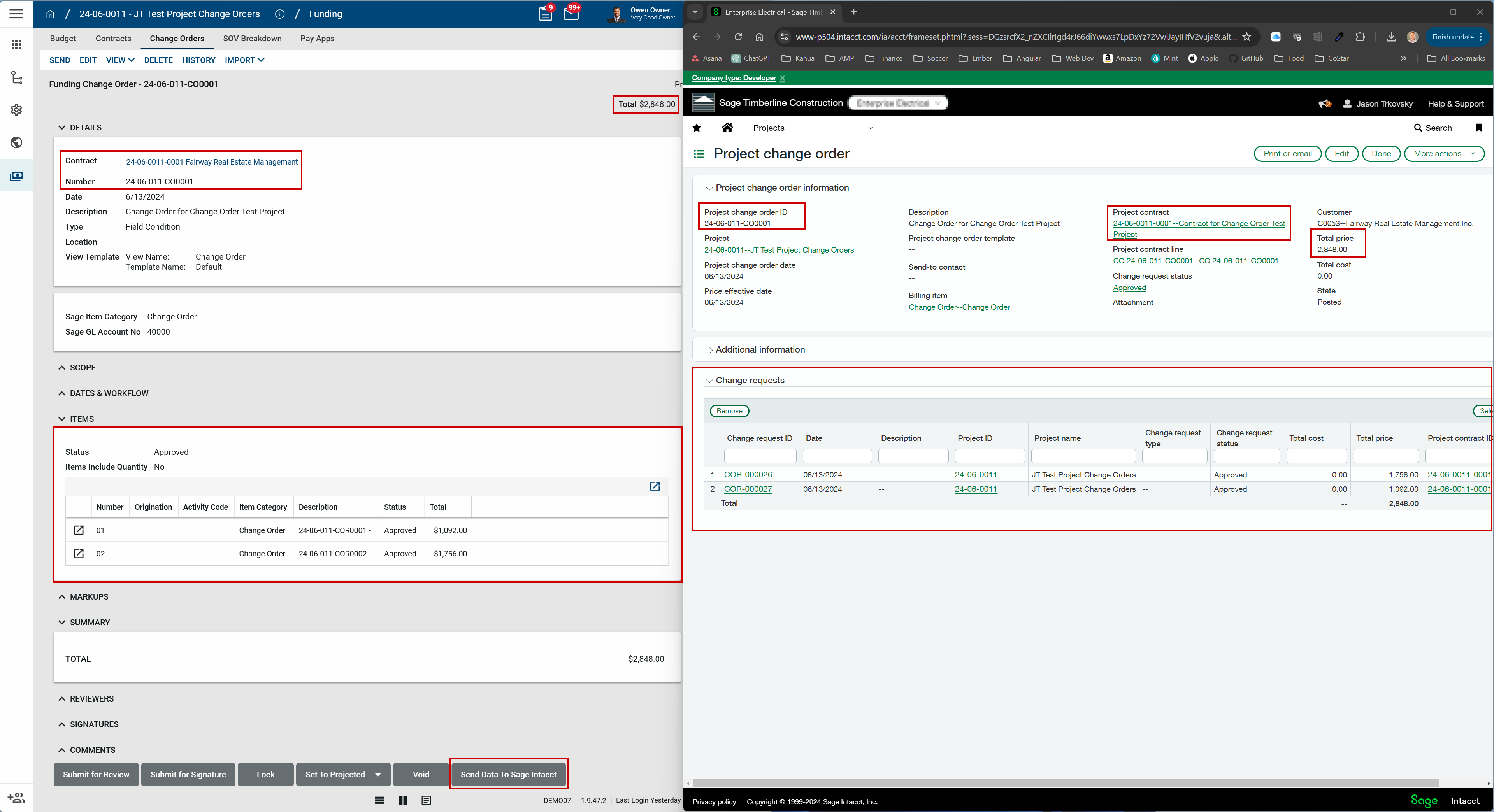Open the COR-000026 change request link
Viewport: 1494px width, 812px height.
[x=748, y=474]
